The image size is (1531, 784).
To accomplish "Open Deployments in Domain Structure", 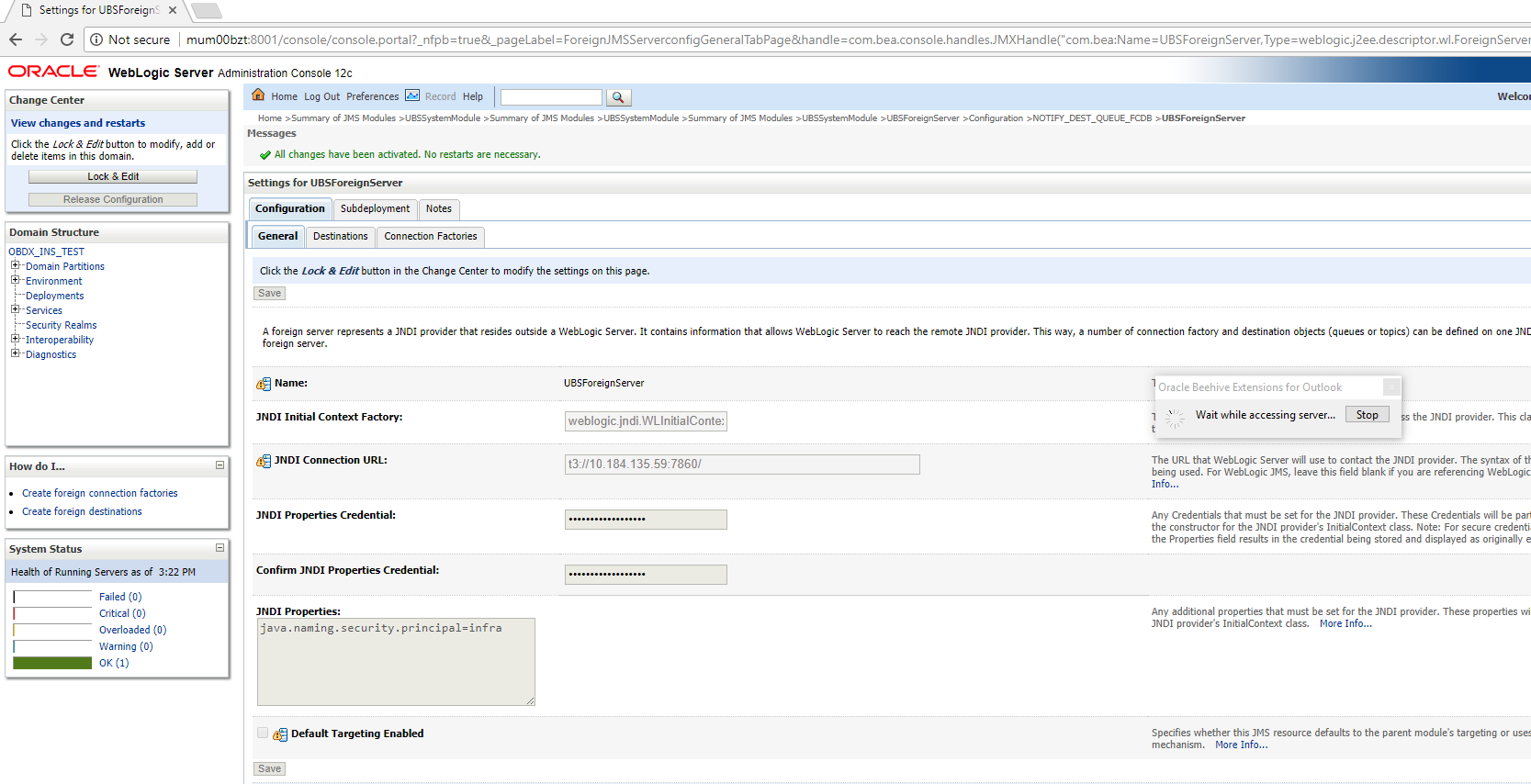I will pos(54,296).
